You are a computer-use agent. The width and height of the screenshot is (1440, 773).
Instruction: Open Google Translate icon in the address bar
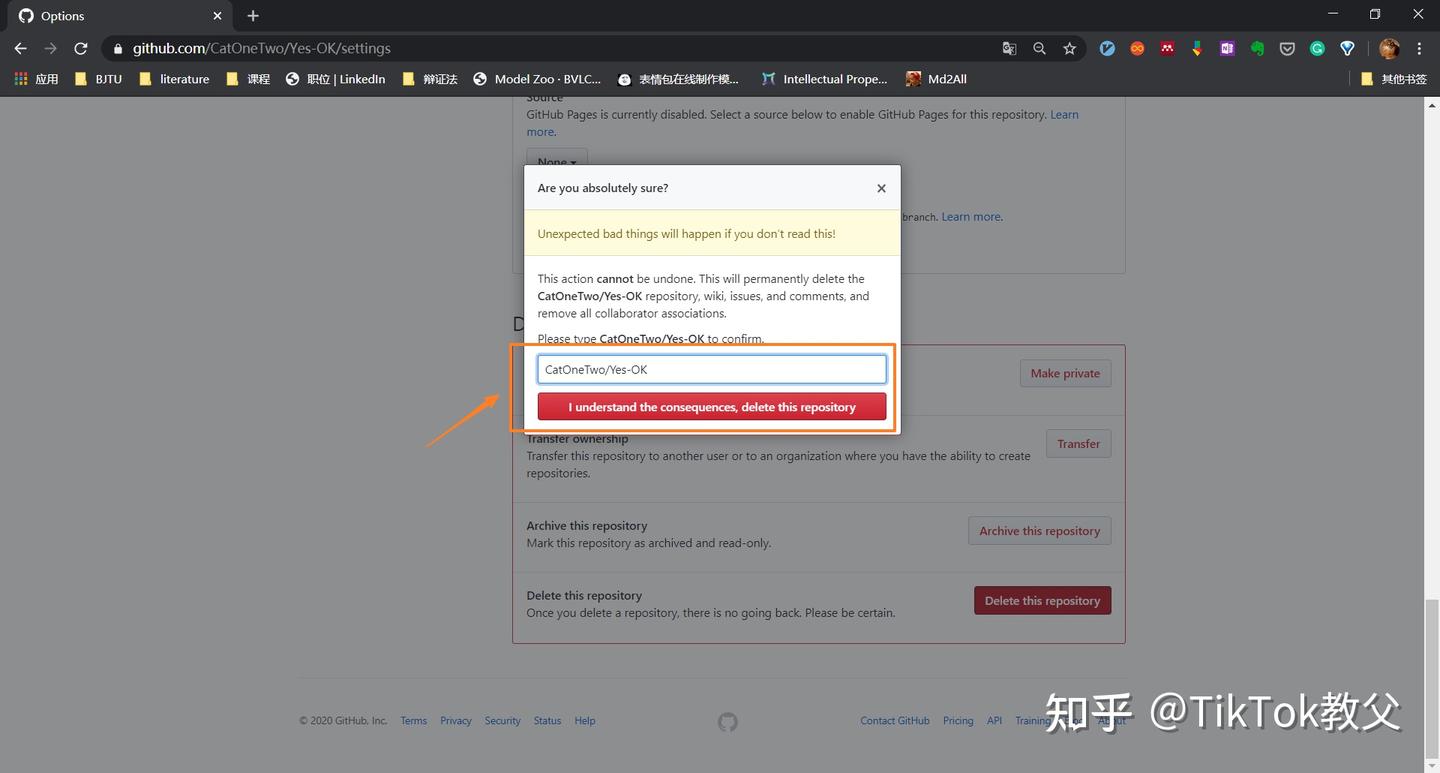pos(1007,48)
